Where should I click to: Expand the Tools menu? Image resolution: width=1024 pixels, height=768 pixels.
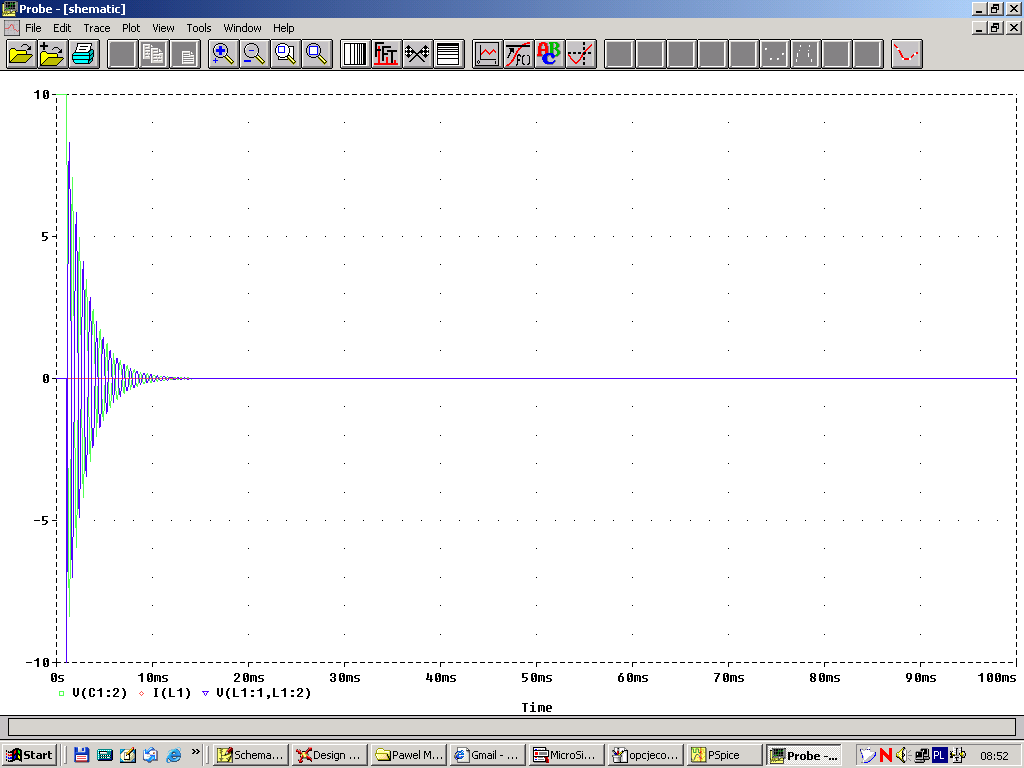pyautogui.click(x=199, y=28)
